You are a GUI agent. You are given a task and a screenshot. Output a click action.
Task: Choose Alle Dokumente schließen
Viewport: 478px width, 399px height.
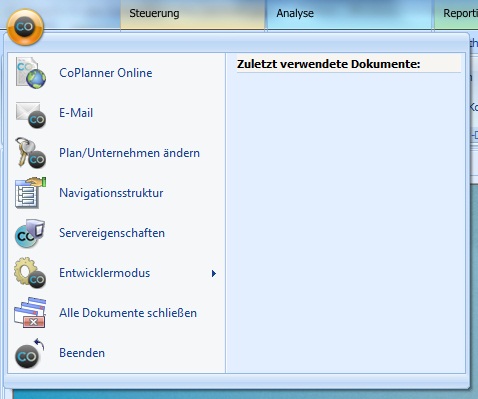click(116, 313)
